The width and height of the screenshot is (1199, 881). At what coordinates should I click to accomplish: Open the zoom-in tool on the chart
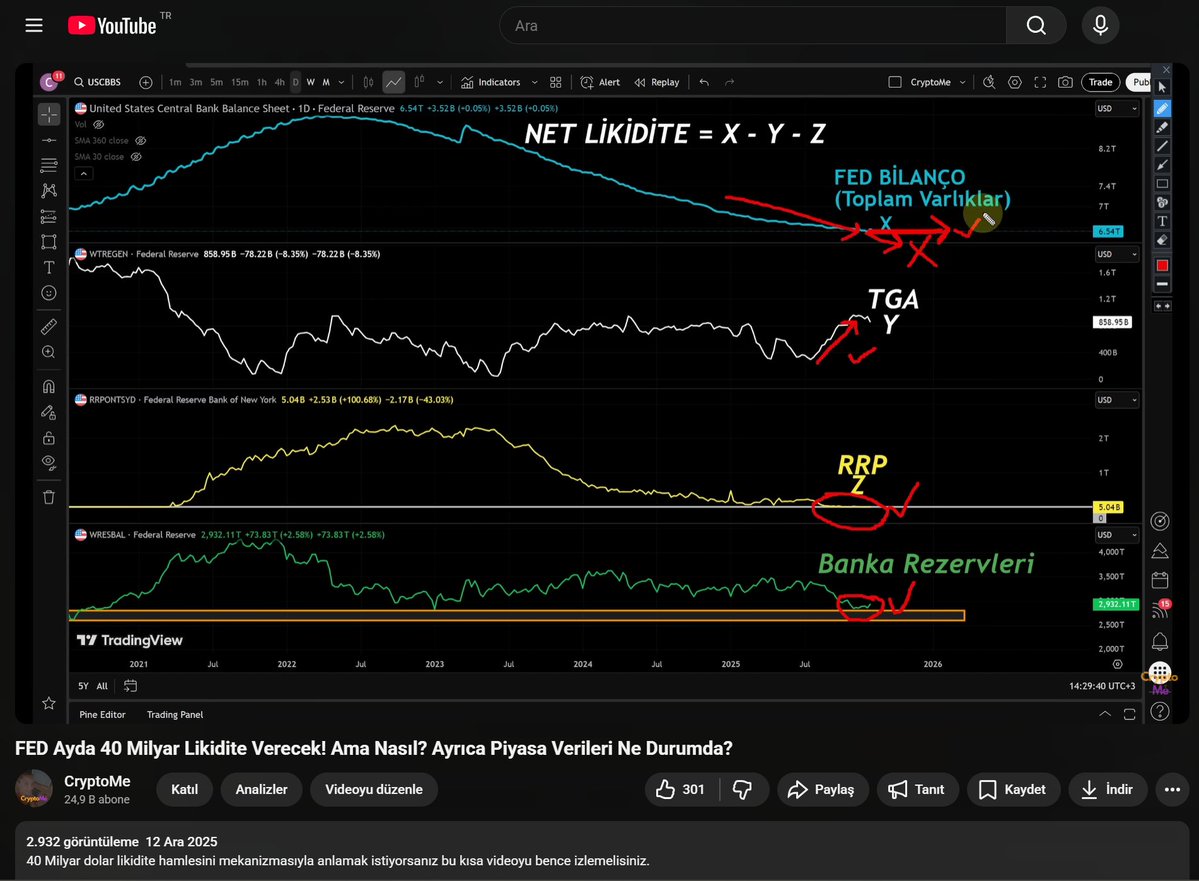[48, 352]
